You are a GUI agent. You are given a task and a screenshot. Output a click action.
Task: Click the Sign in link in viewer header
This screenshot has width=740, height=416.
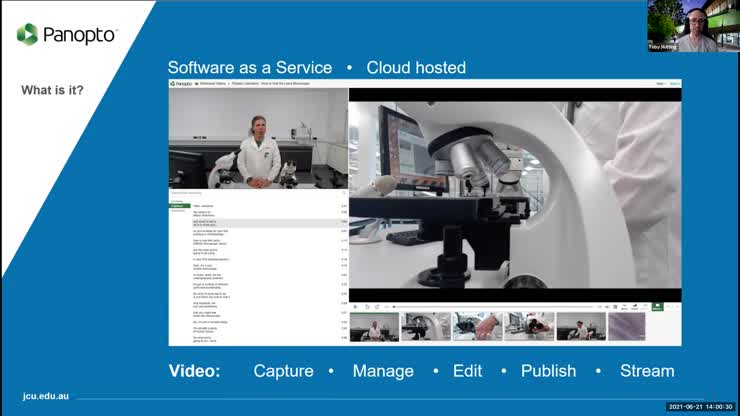[x=675, y=84]
